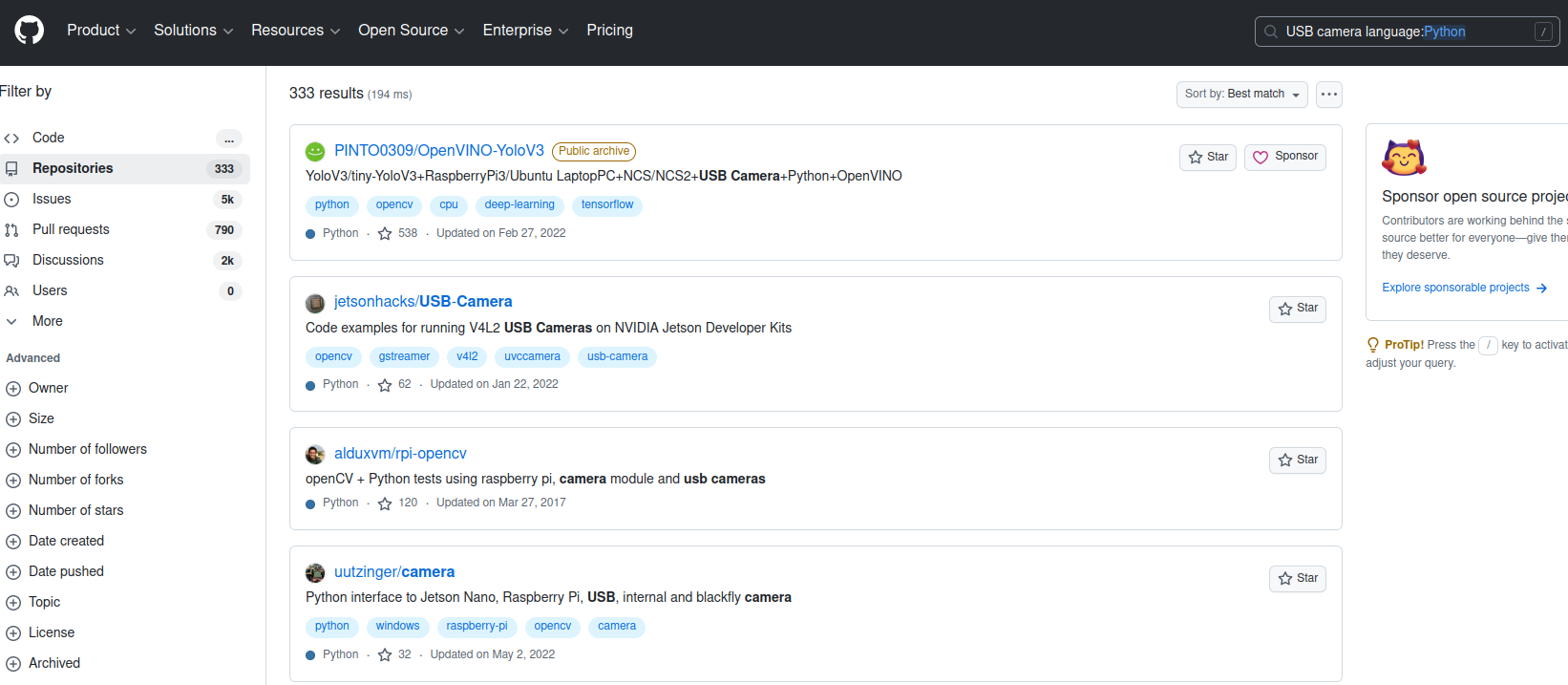Click the ProTip lightbulb icon
Viewport: 1568px width, 685px height.
tap(1373, 345)
